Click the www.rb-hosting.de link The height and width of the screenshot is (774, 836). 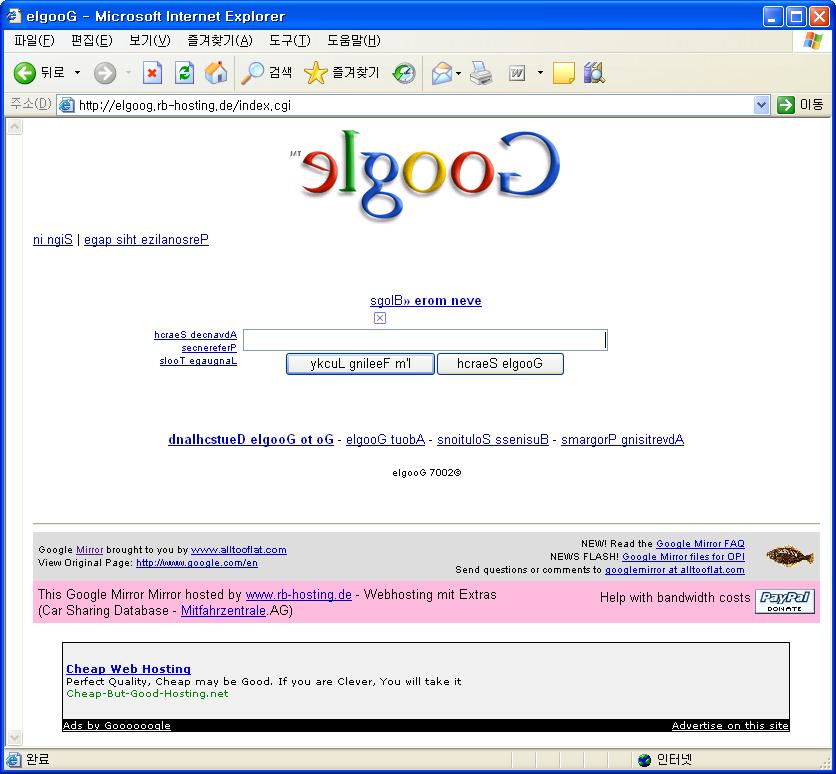tap(298, 594)
